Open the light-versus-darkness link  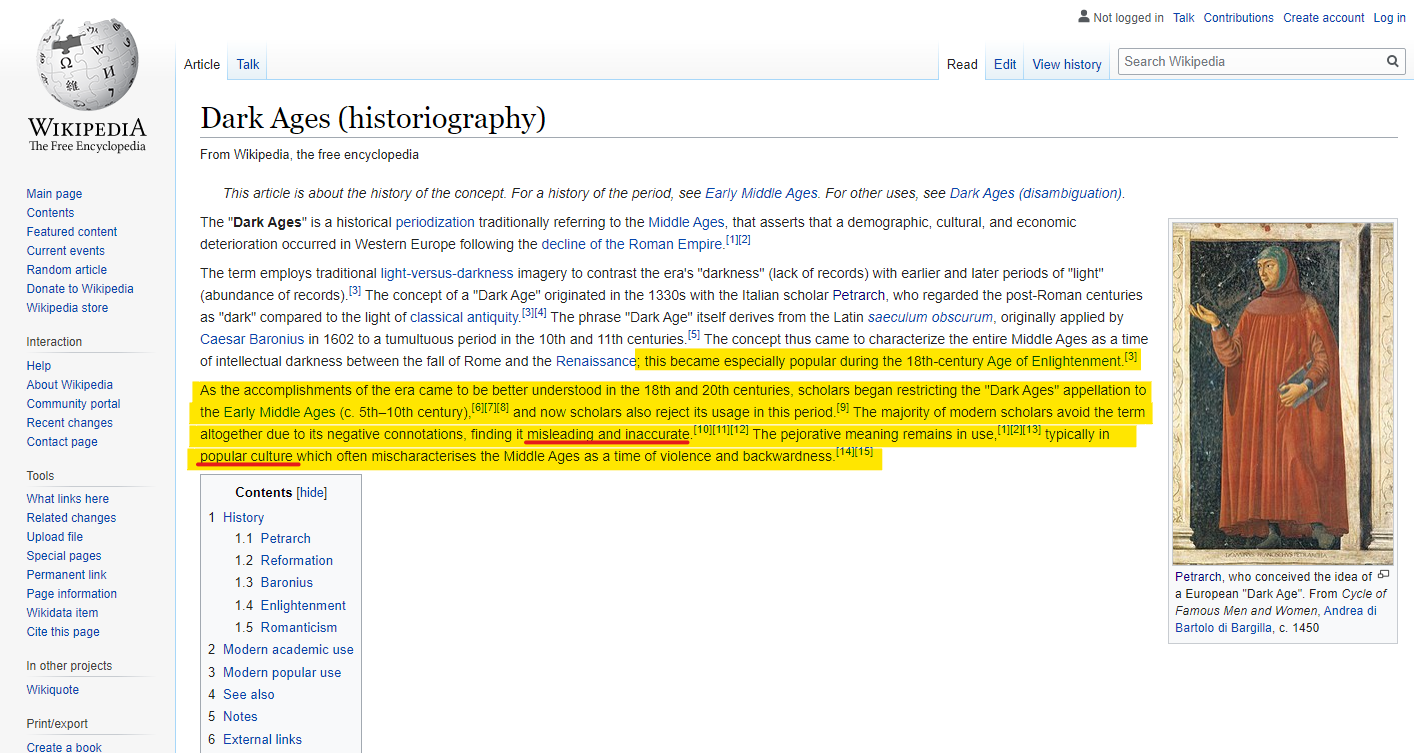tap(447, 273)
